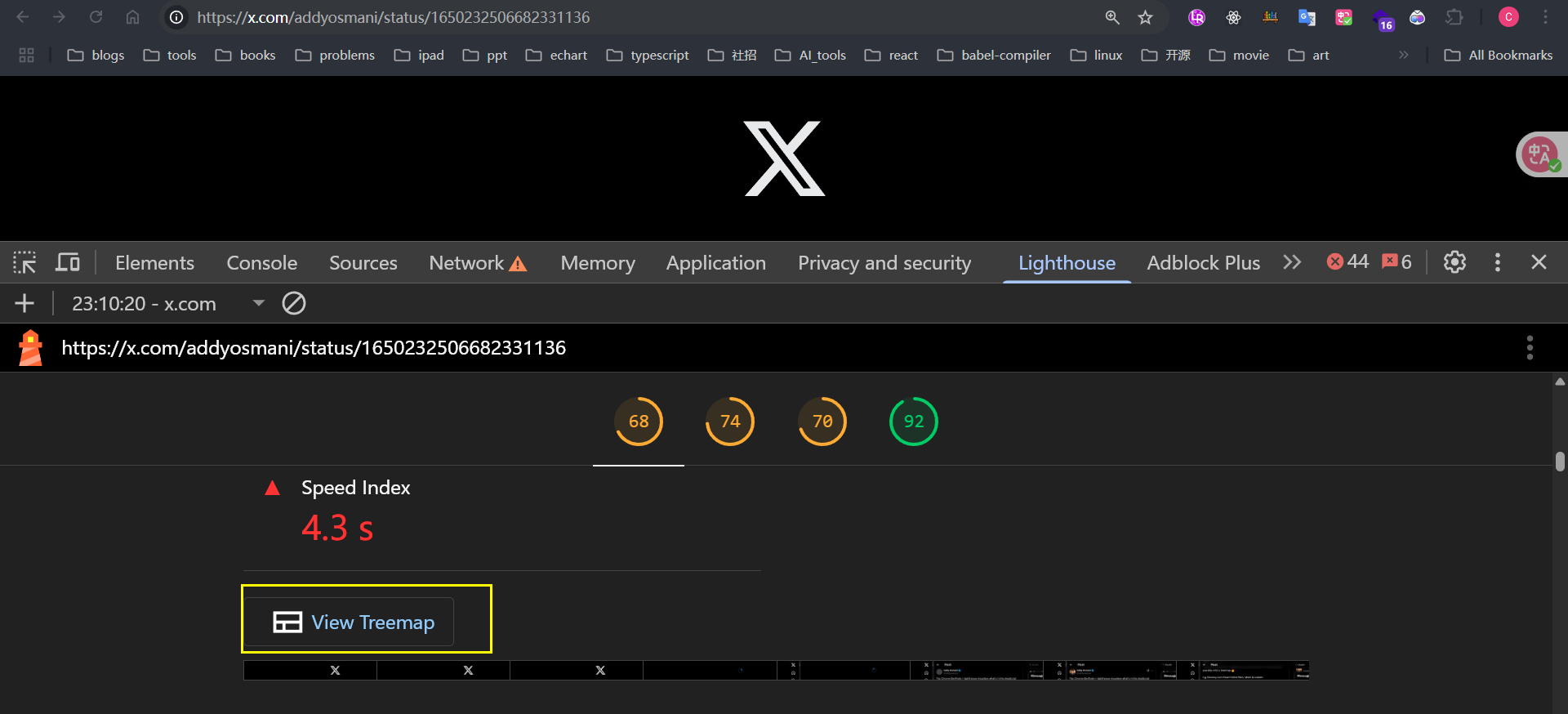The width and height of the screenshot is (1568, 714).
Task: Open the profile avatar labeled C
Action: [1508, 17]
